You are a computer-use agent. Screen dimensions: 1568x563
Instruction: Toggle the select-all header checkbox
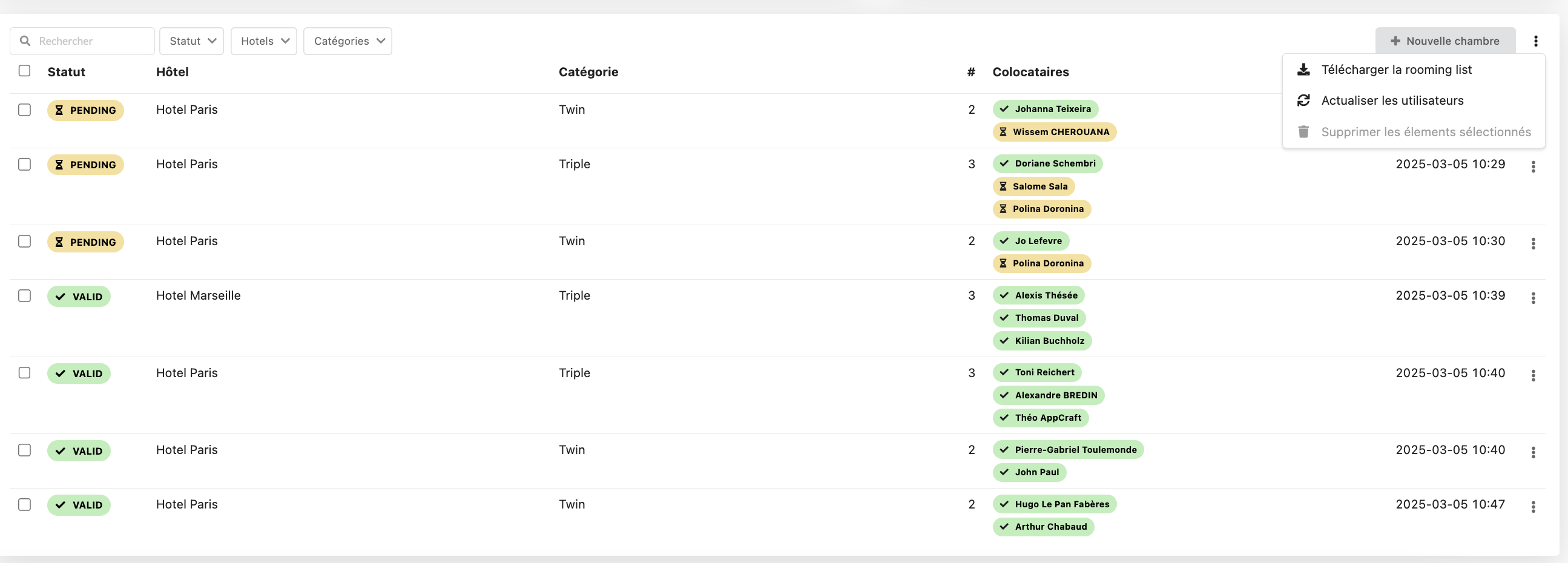coord(24,71)
